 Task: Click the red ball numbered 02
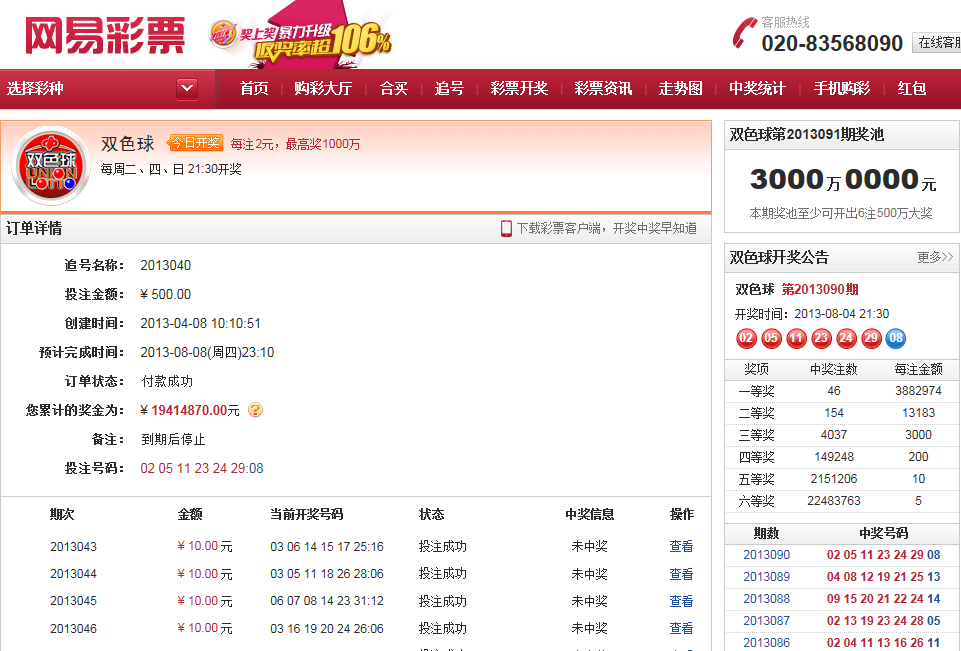click(x=745, y=339)
